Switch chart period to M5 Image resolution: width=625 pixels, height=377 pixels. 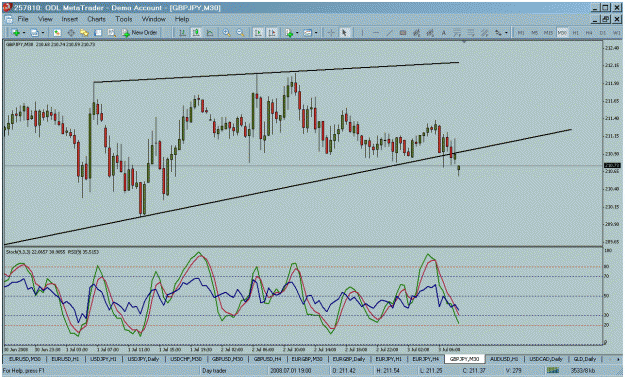(x=535, y=33)
